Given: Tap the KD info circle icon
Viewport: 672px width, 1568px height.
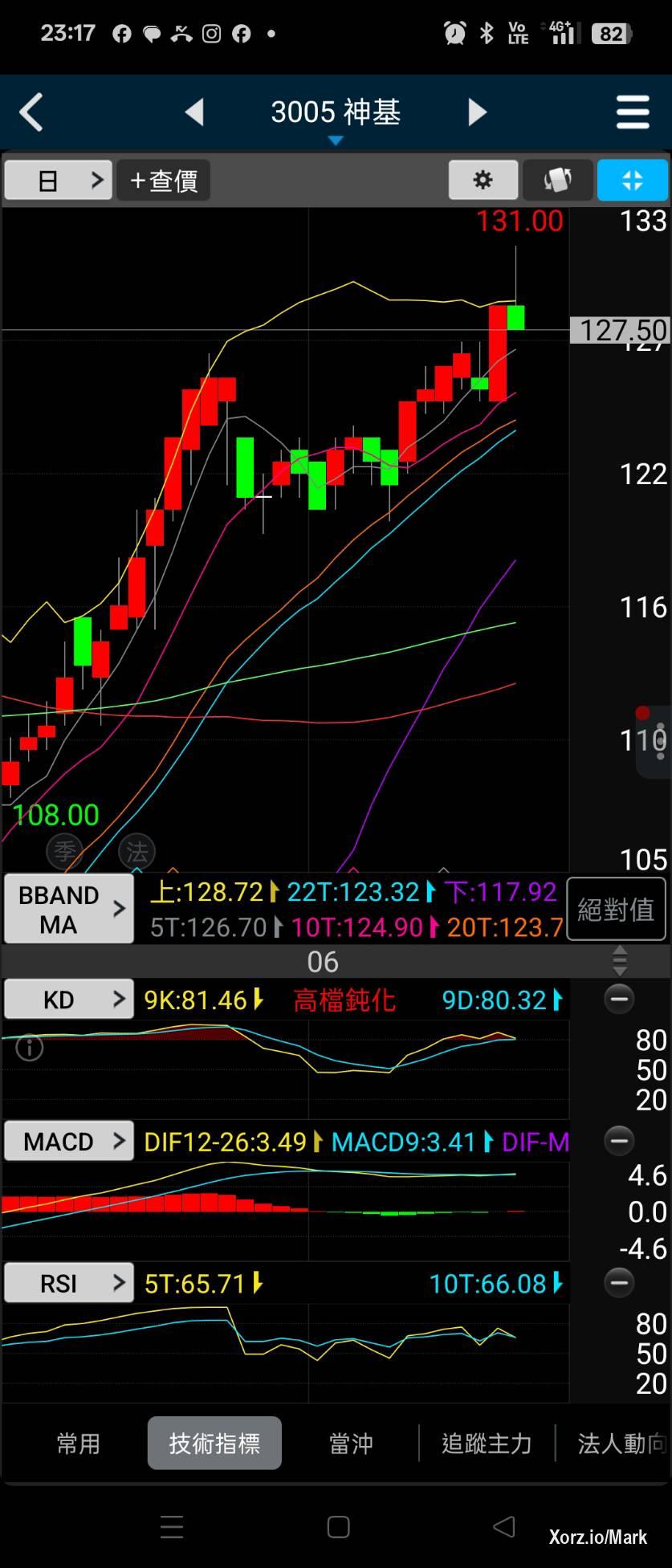Looking at the screenshot, I should click(x=30, y=1048).
